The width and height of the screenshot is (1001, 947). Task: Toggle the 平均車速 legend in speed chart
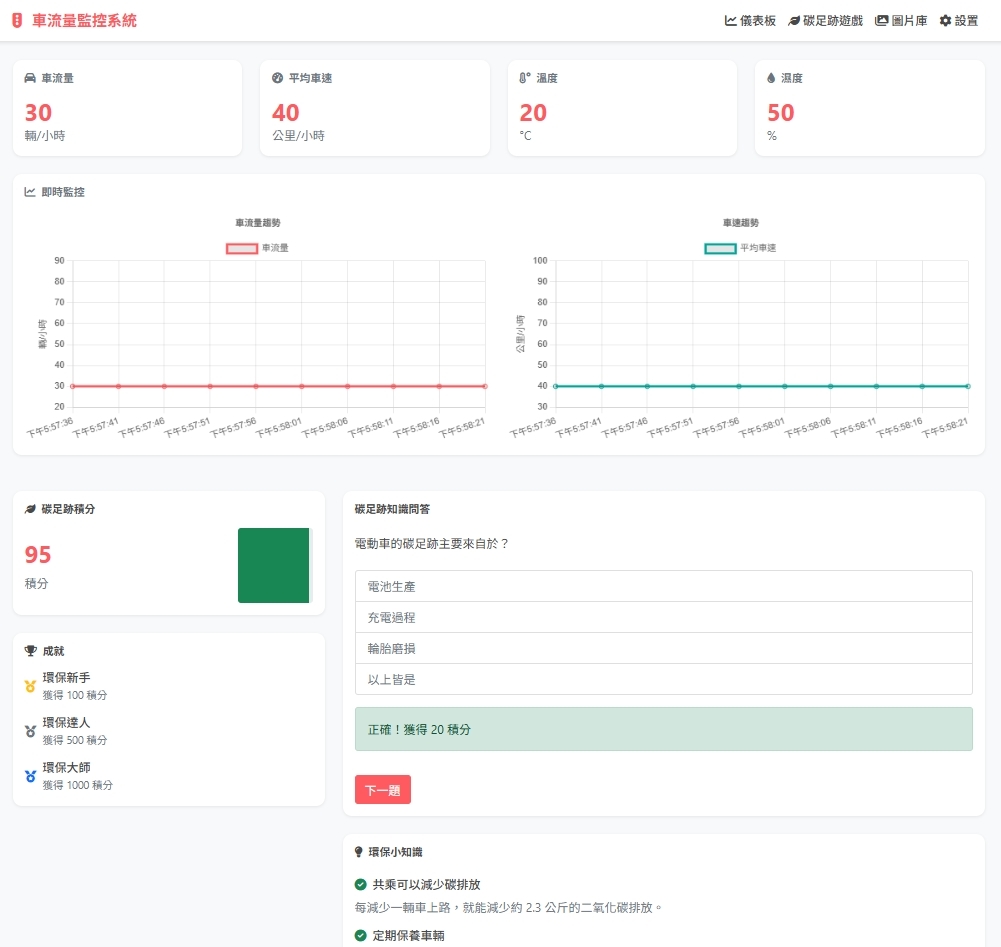[740, 248]
